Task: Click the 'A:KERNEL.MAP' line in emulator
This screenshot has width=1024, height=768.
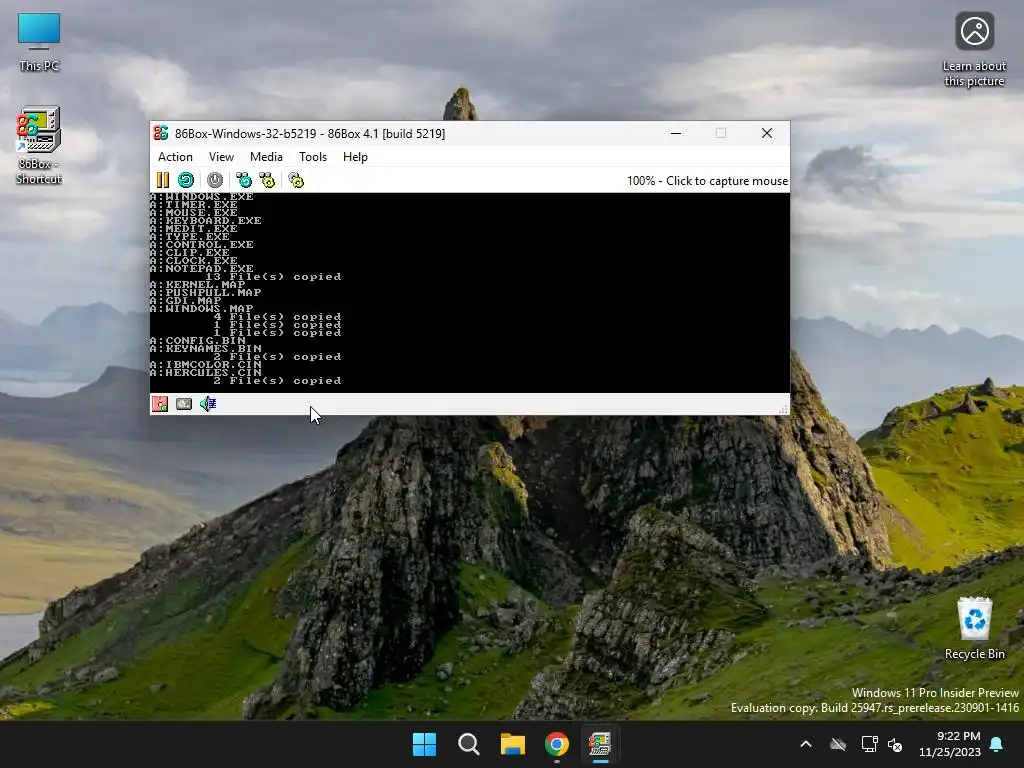Action: [198, 285]
